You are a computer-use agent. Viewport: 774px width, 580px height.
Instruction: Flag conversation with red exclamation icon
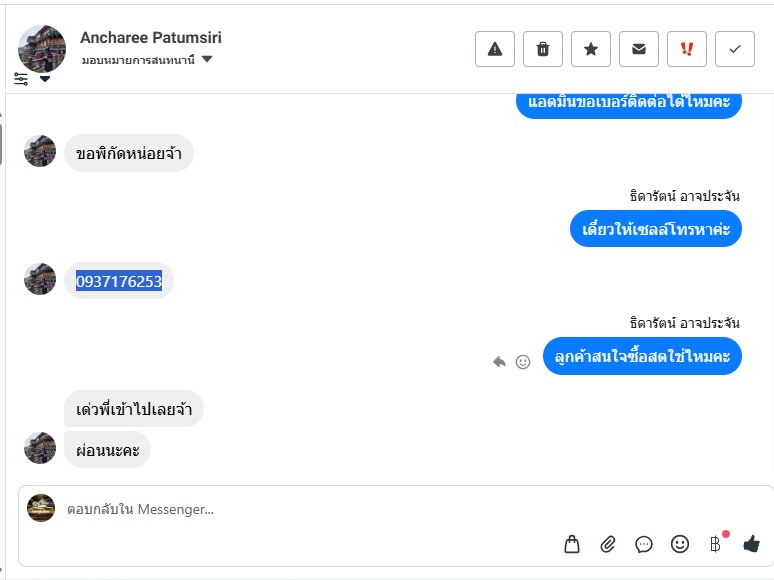[687, 49]
